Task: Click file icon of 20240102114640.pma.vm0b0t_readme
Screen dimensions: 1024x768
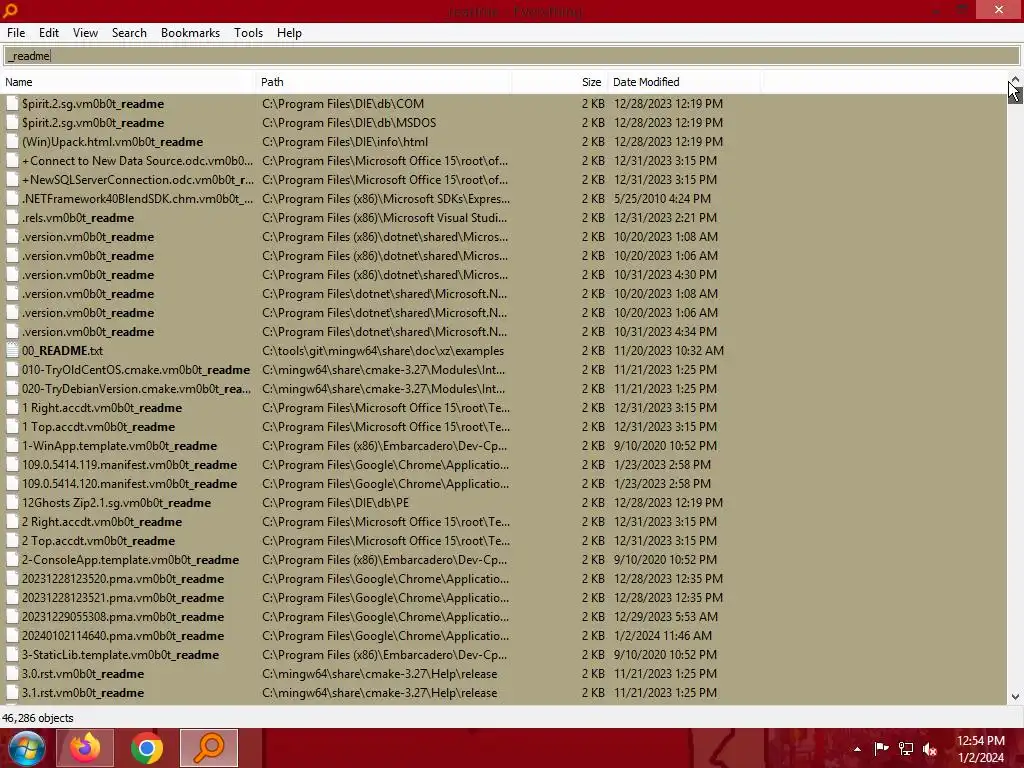Action: coord(12,635)
